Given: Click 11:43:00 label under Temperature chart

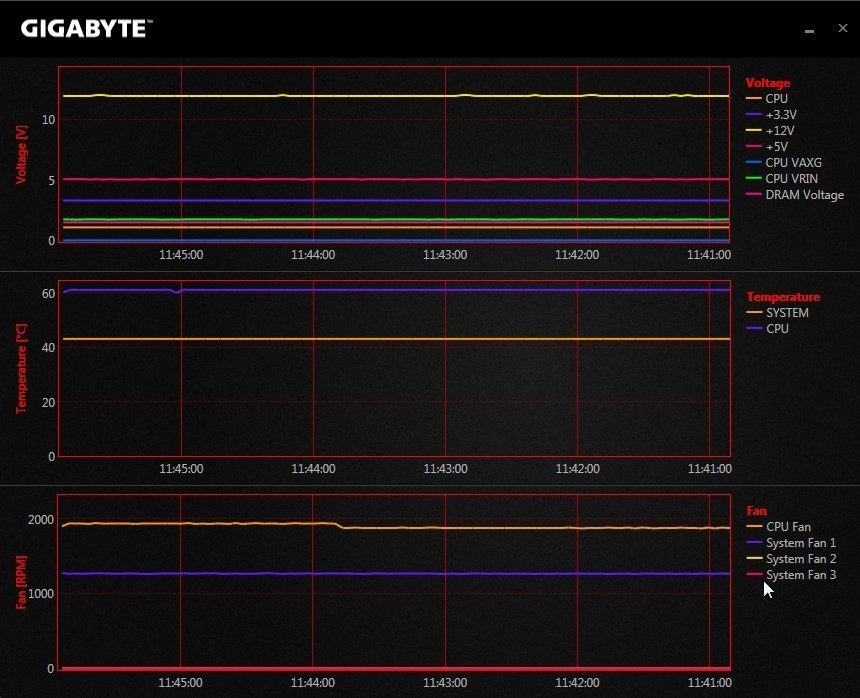Looking at the screenshot, I should pyautogui.click(x=445, y=469).
